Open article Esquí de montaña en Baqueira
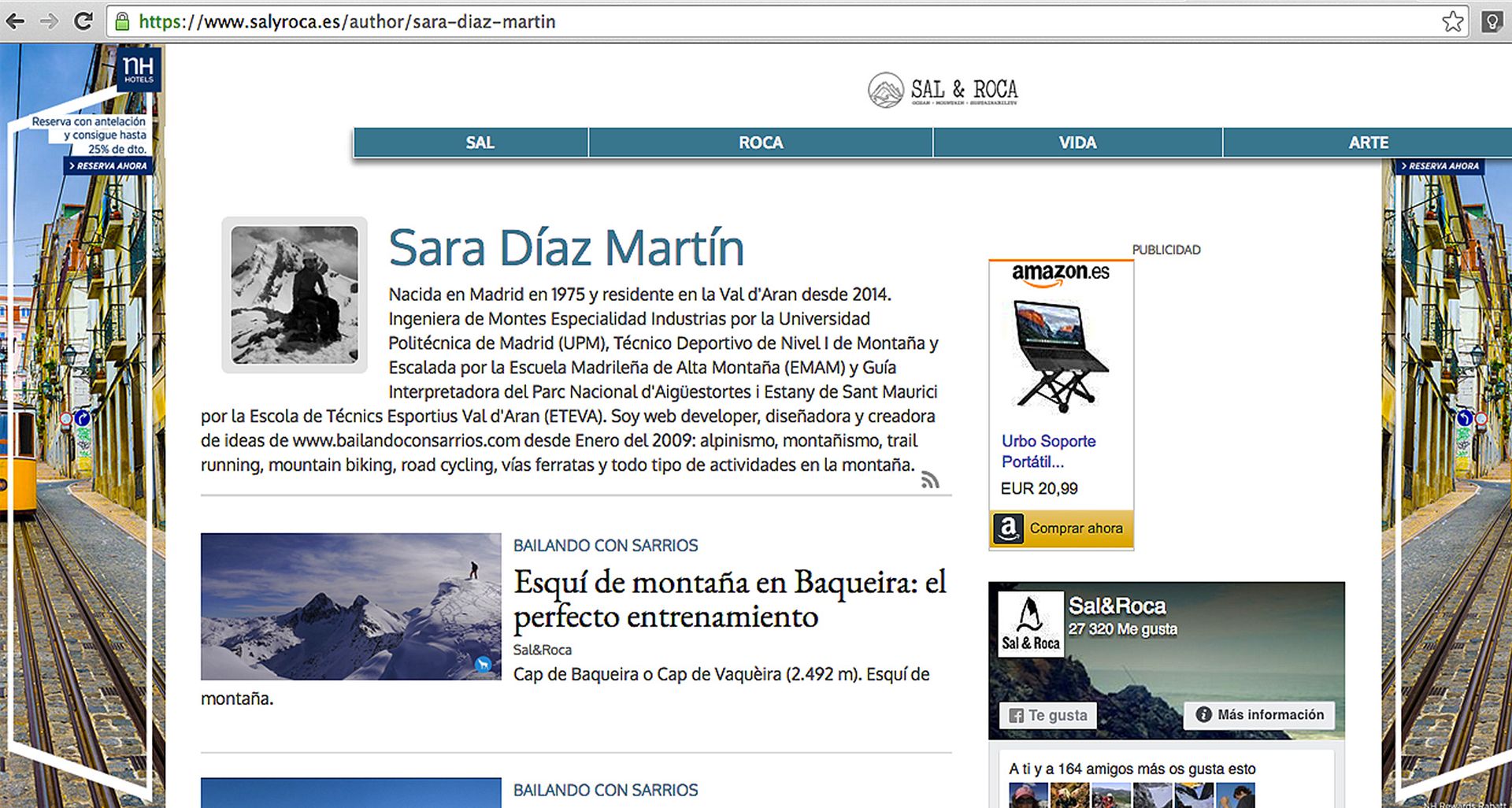The height and width of the screenshot is (808, 1512). pyautogui.click(x=729, y=599)
